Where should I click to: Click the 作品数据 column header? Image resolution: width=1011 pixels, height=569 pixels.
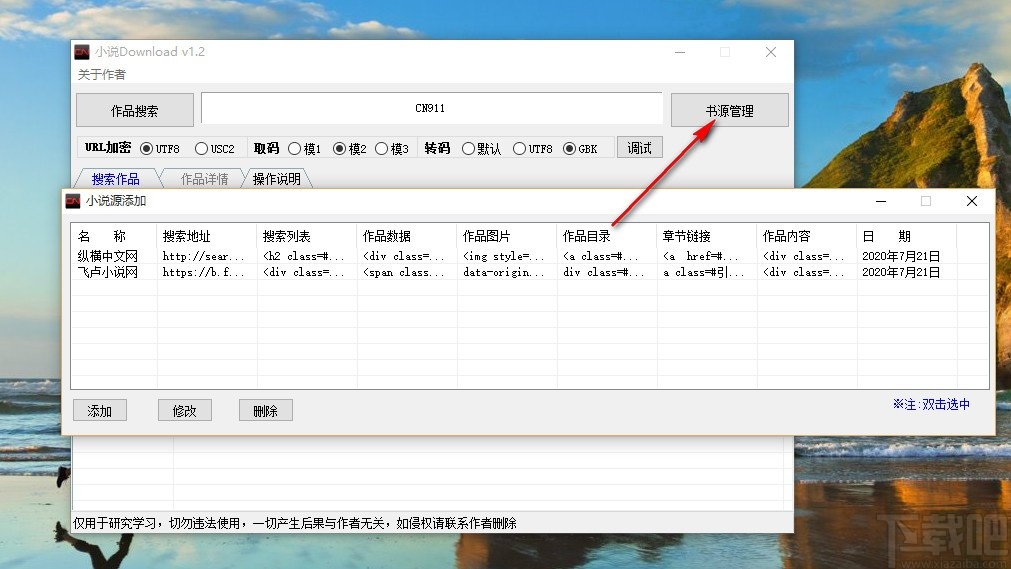point(407,236)
